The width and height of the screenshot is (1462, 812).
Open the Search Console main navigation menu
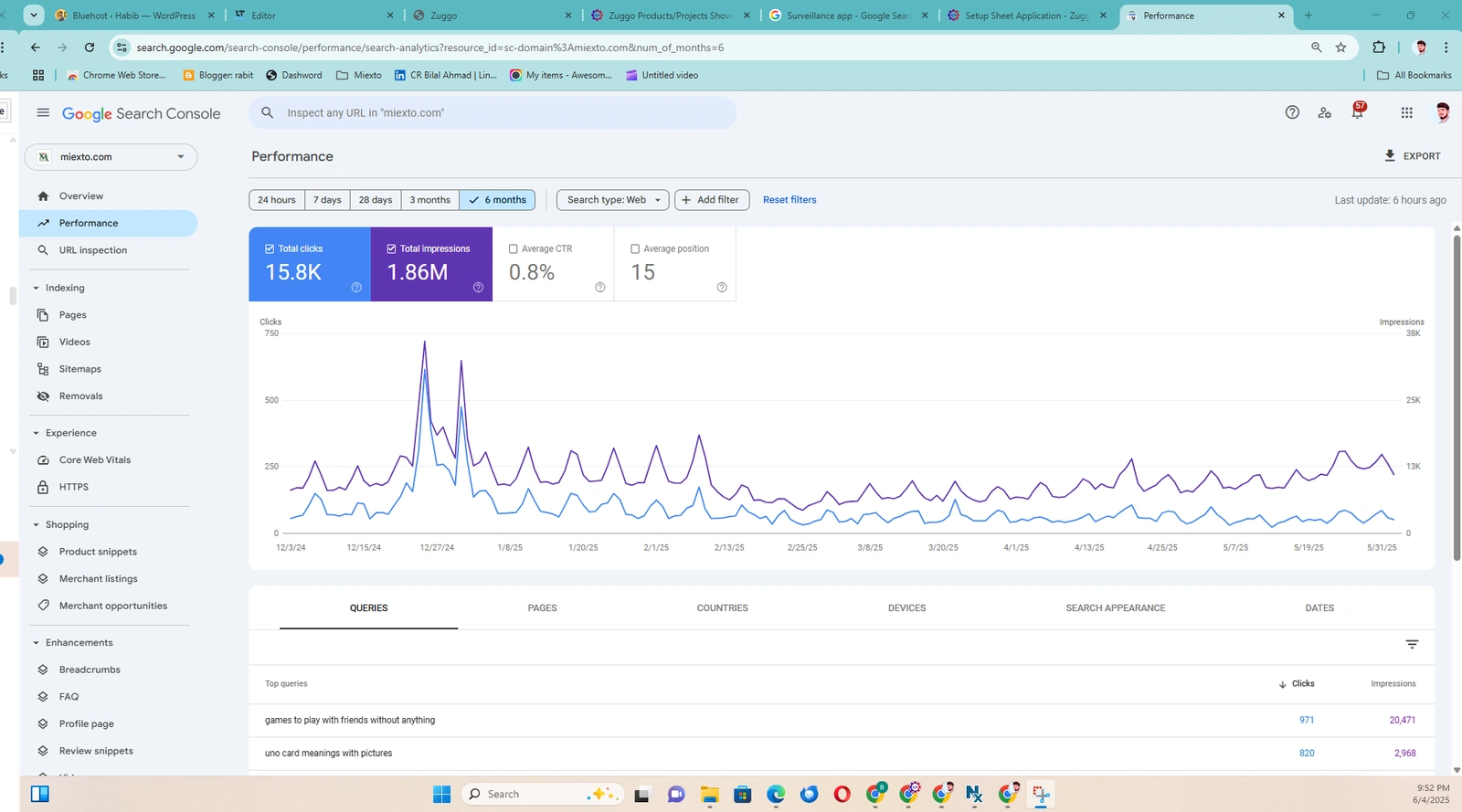tap(43, 112)
